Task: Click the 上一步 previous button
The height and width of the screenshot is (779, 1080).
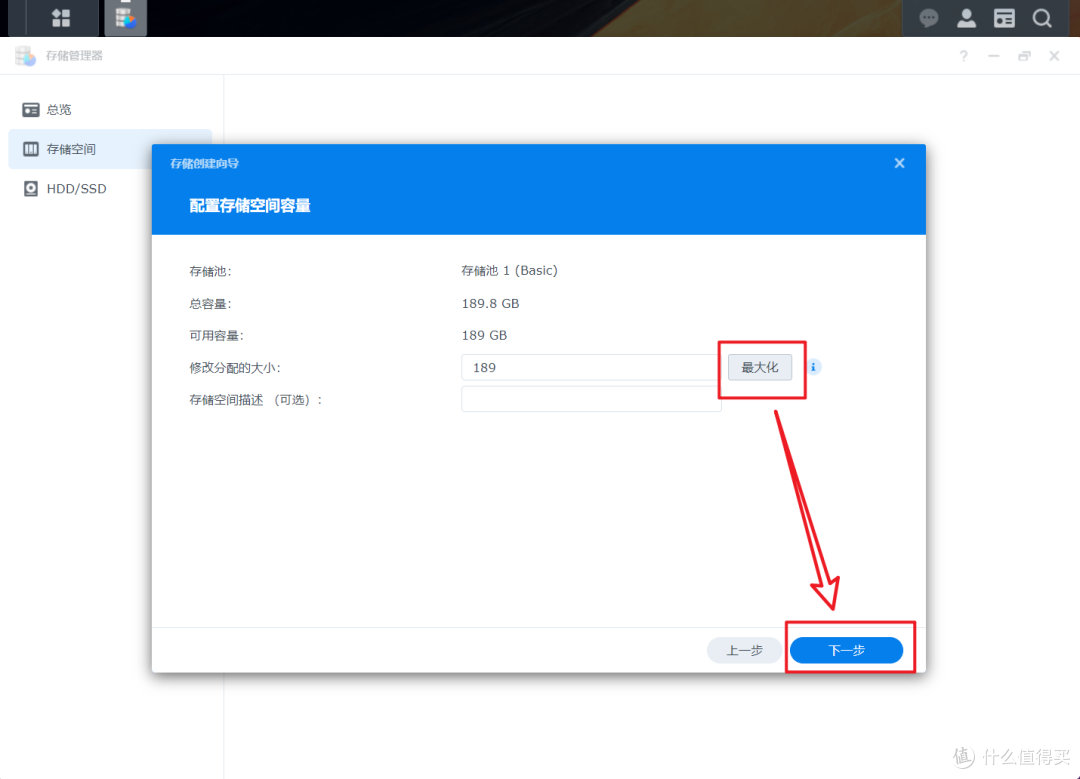Action: pyautogui.click(x=744, y=650)
